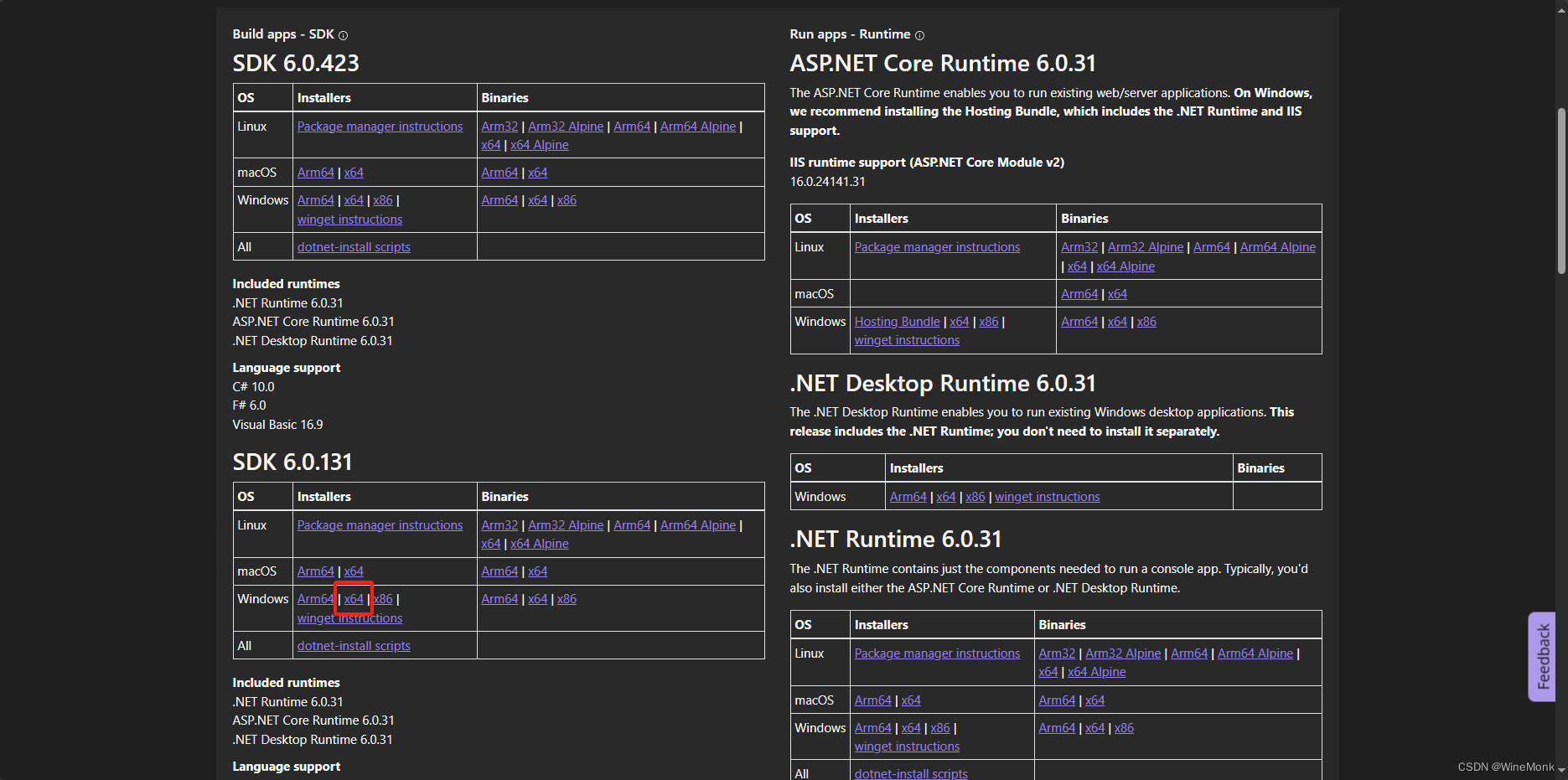Download SDK 6.0.131 Windows x64 installer
The width and height of the screenshot is (1568, 780).
(354, 599)
